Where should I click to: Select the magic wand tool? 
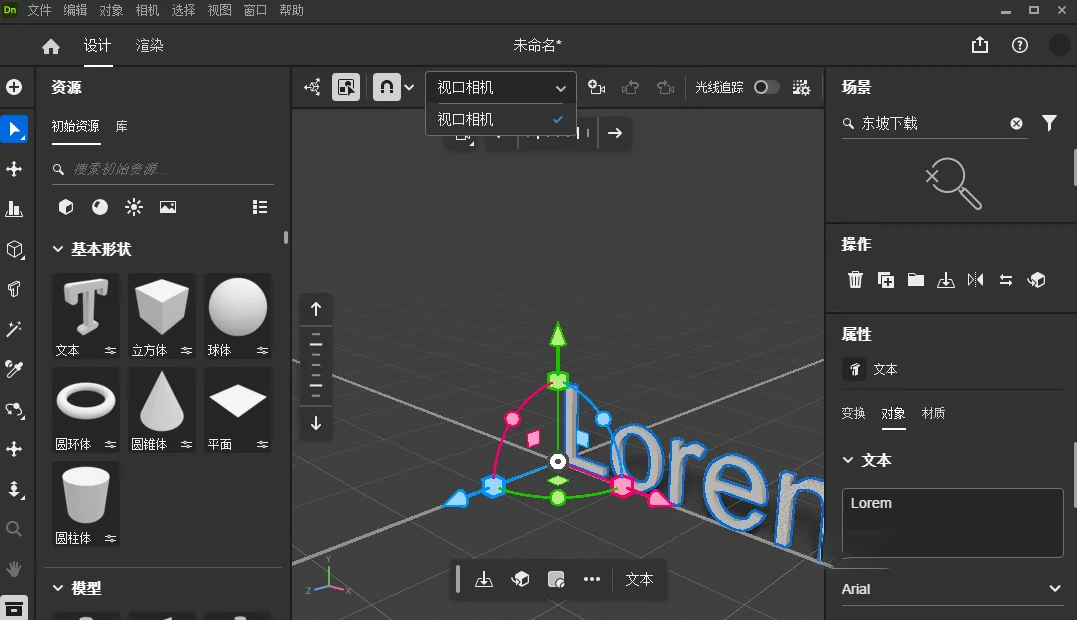tap(14, 330)
